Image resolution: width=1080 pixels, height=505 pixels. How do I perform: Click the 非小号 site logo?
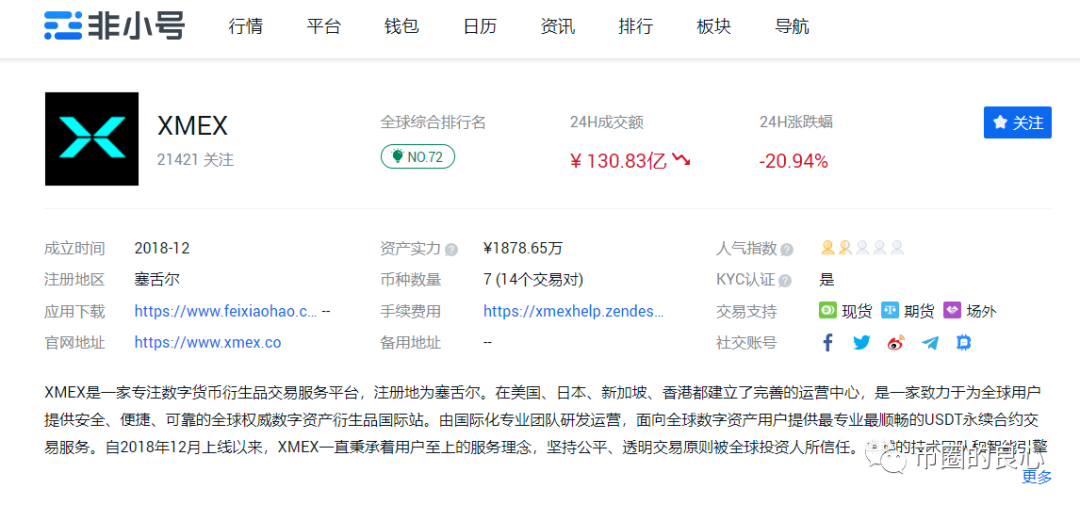[x=114, y=26]
